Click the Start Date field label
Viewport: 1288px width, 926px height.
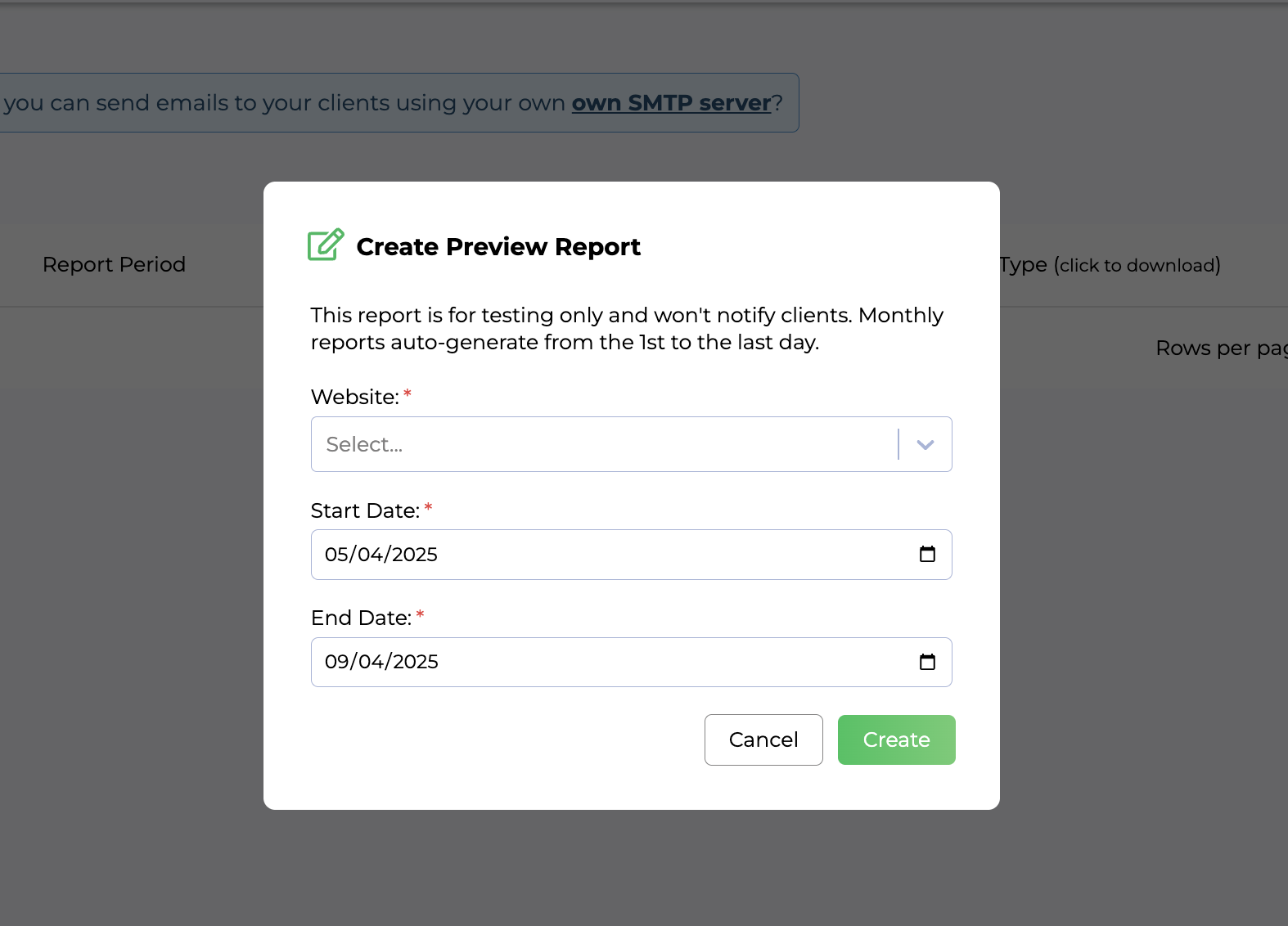(365, 510)
